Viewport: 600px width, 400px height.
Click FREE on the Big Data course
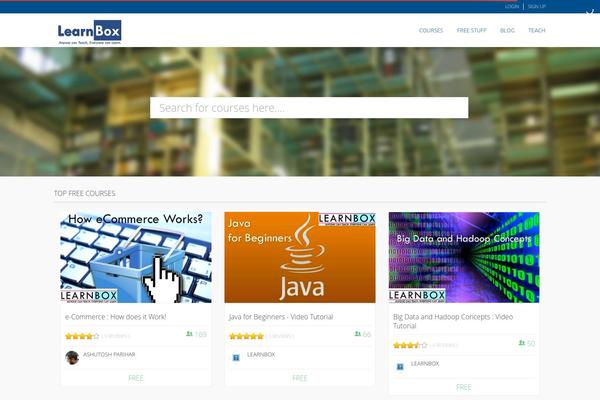(x=464, y=387)
